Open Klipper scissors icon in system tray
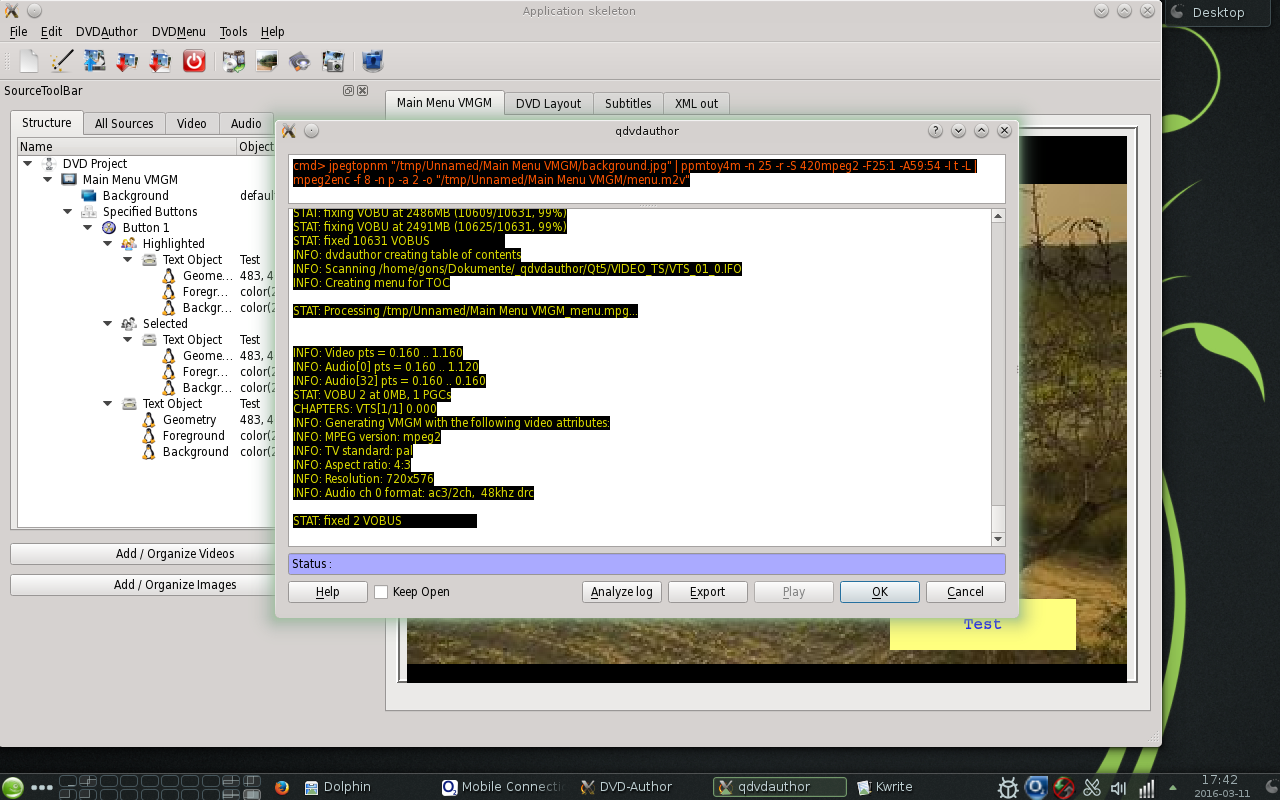Screen dimensions: 1280x800 (1092, 787)
